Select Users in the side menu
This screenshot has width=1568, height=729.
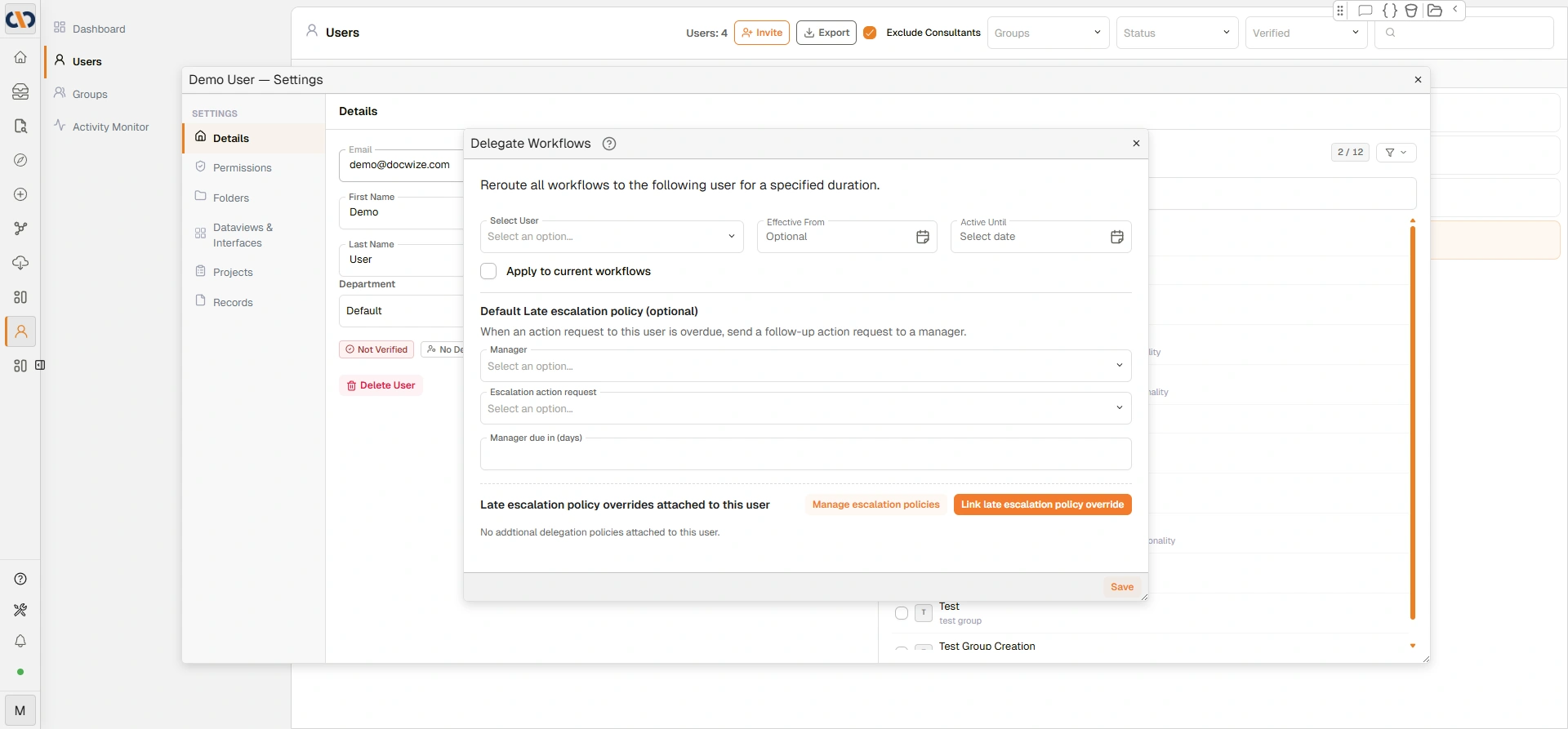pos(87,61)
